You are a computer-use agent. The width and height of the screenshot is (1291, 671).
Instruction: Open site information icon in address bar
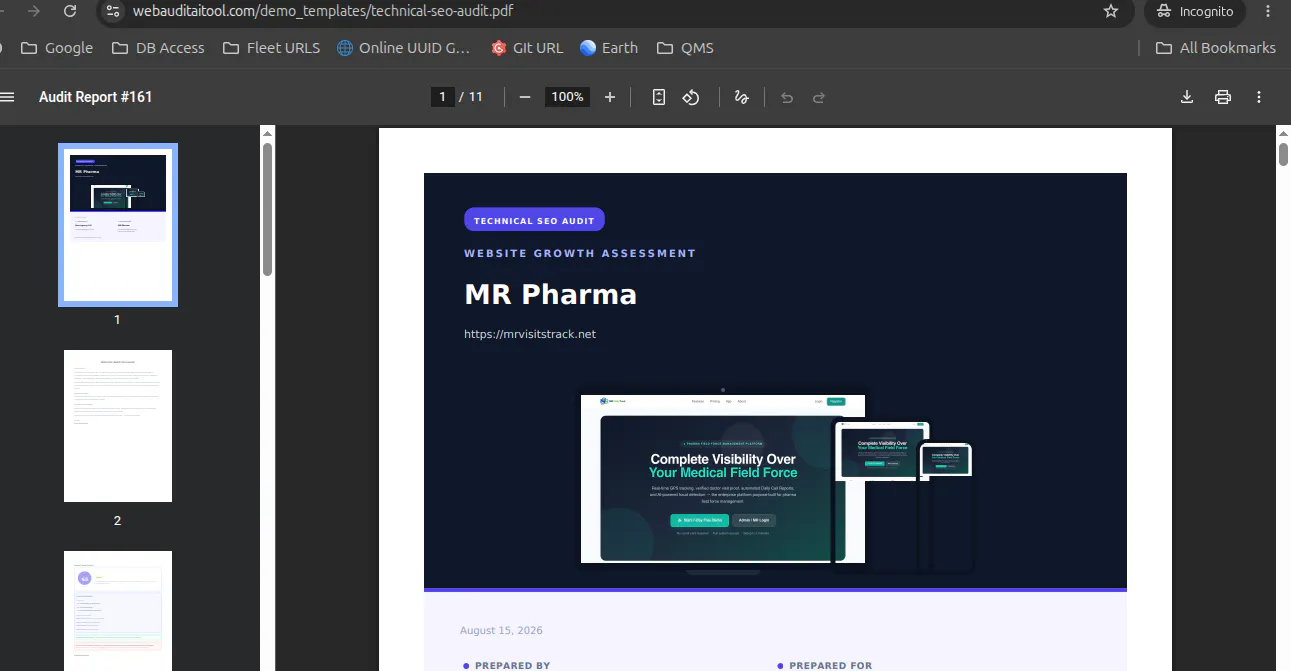(x=113, y=11)
